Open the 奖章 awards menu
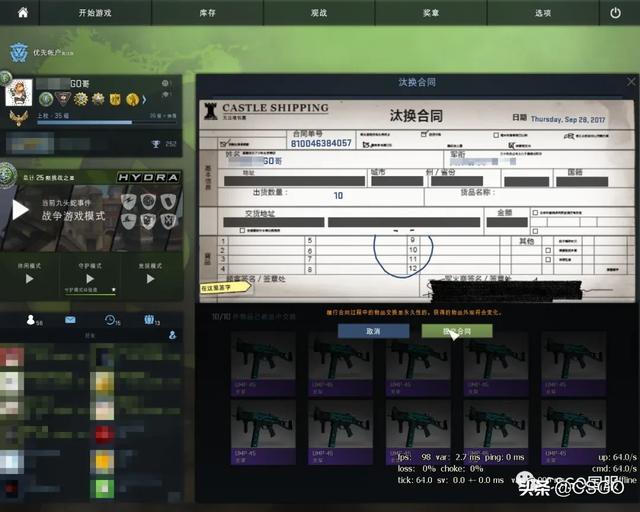The width and height of the screenshot is (640, 512). pos(431,13)
